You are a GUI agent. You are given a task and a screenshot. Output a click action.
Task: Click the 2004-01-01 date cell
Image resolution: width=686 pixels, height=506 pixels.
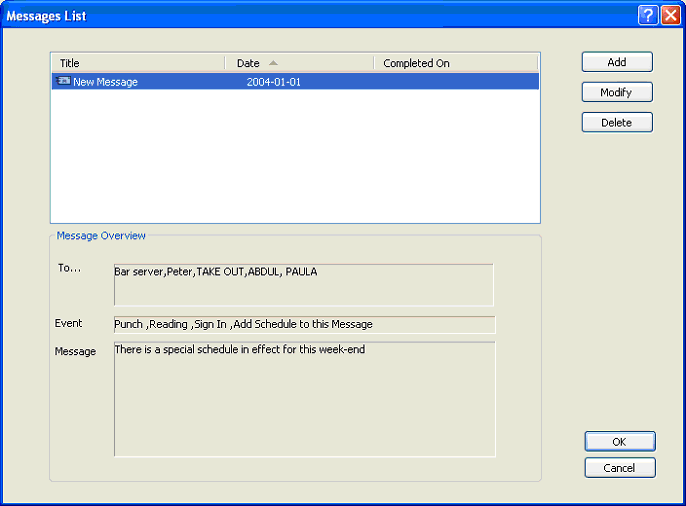[273, 82]
